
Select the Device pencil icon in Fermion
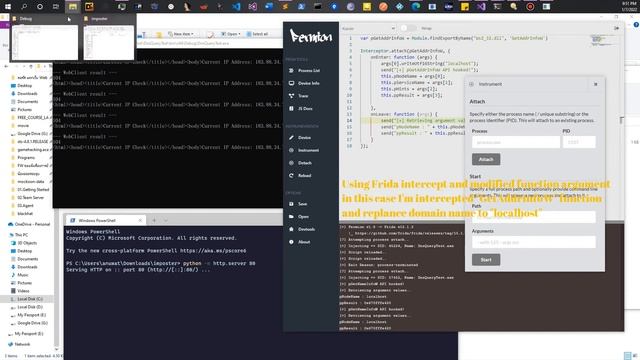point(291,138)
